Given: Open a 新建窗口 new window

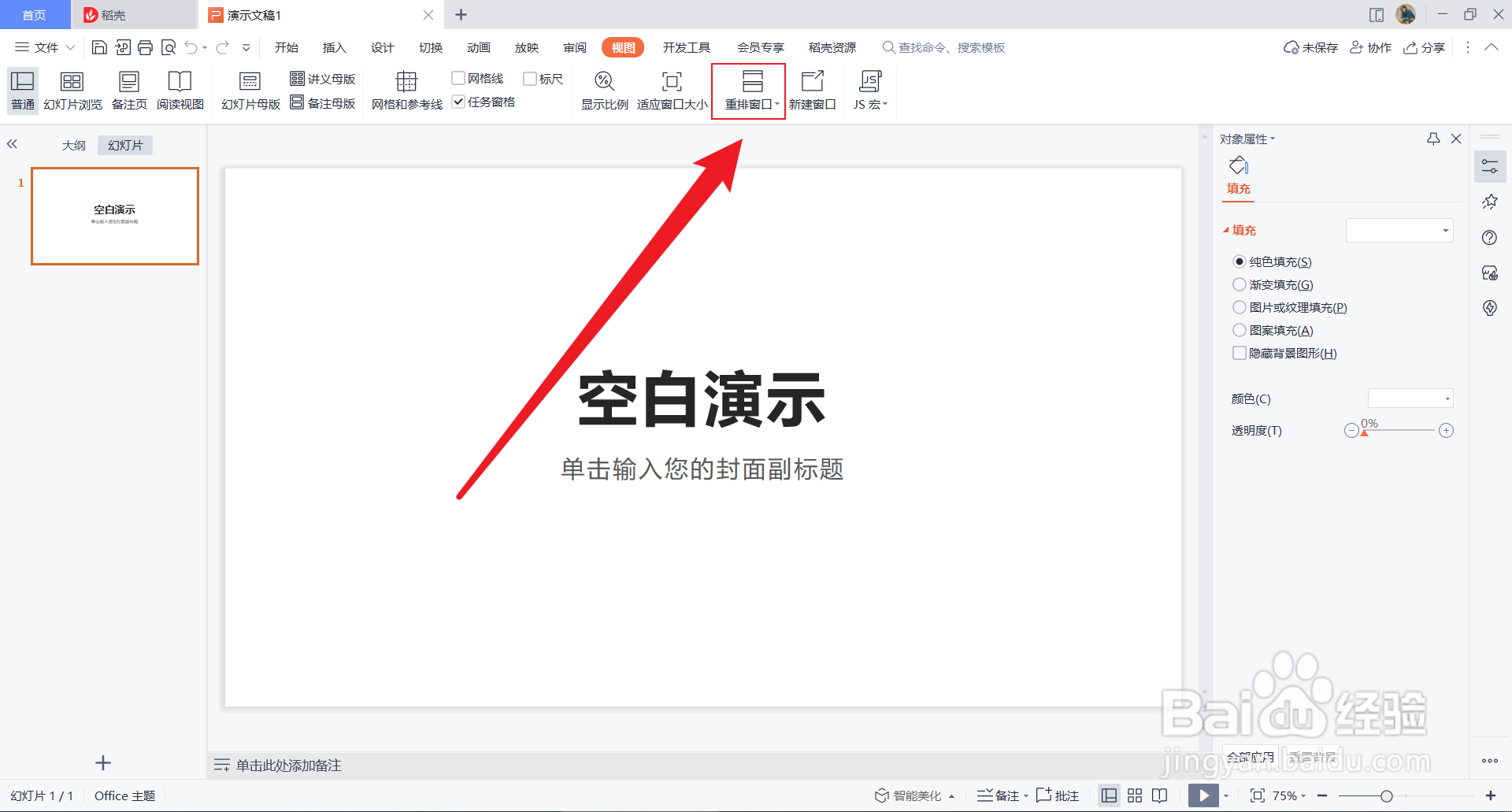Looking at the screenshot, I should point(813,90).
